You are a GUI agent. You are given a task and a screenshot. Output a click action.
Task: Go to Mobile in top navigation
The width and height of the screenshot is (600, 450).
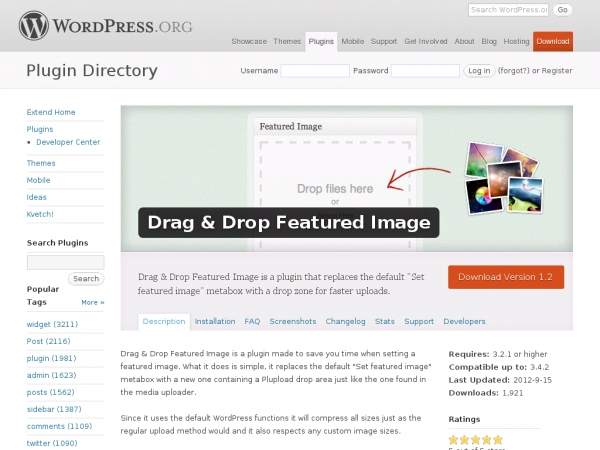353,41
